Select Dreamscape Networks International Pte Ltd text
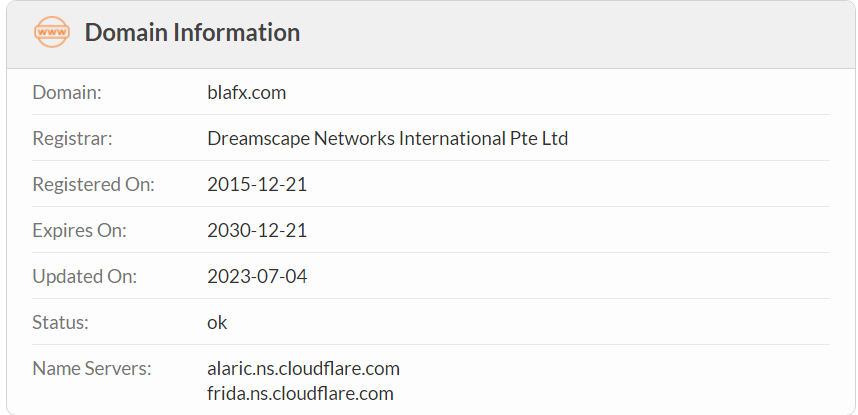The height and width of the screenshot is (415, 858). click(x=387, y=139)
